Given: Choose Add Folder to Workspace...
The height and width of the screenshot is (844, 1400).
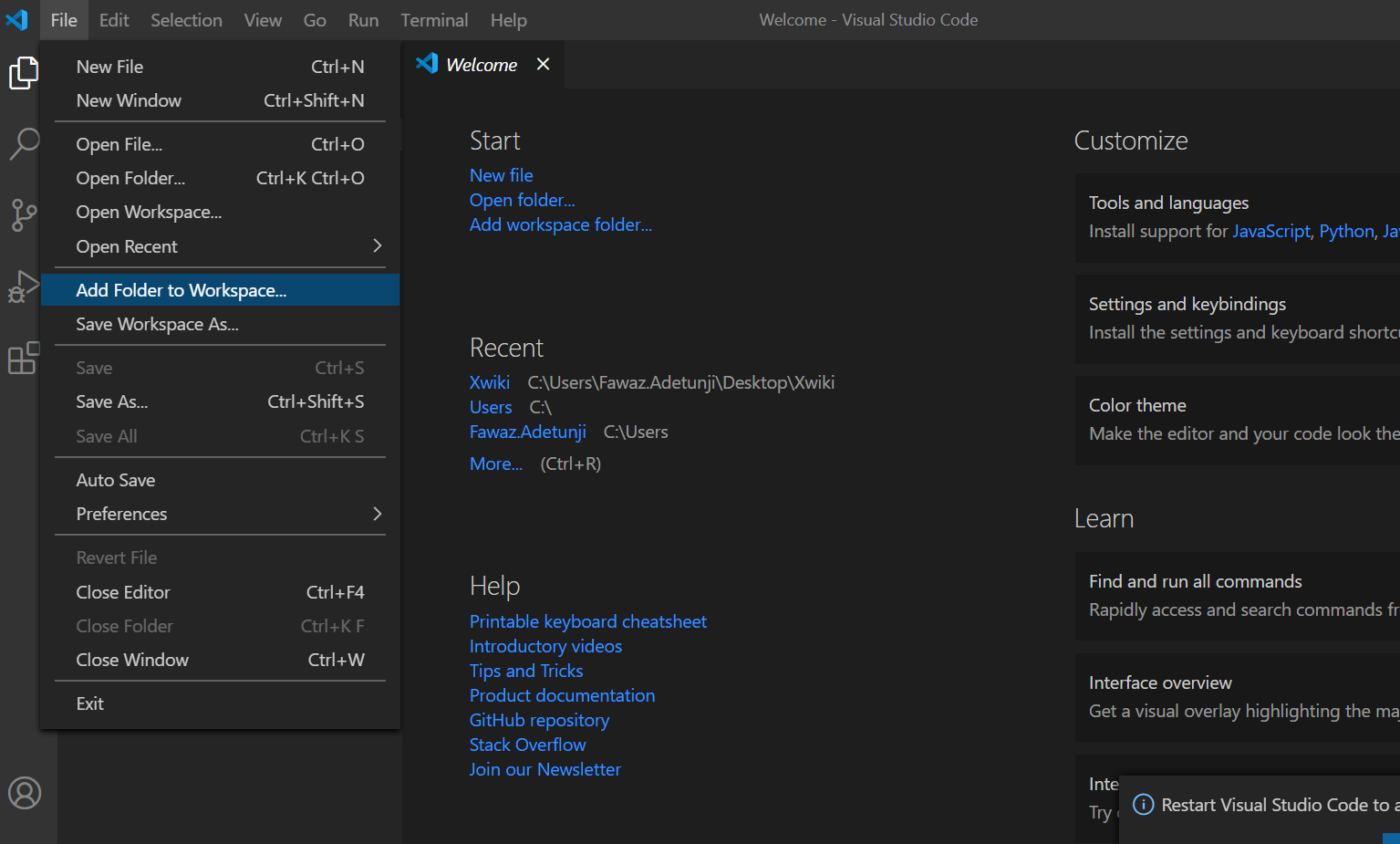Looking at the screenshot, I should [220, 290].
